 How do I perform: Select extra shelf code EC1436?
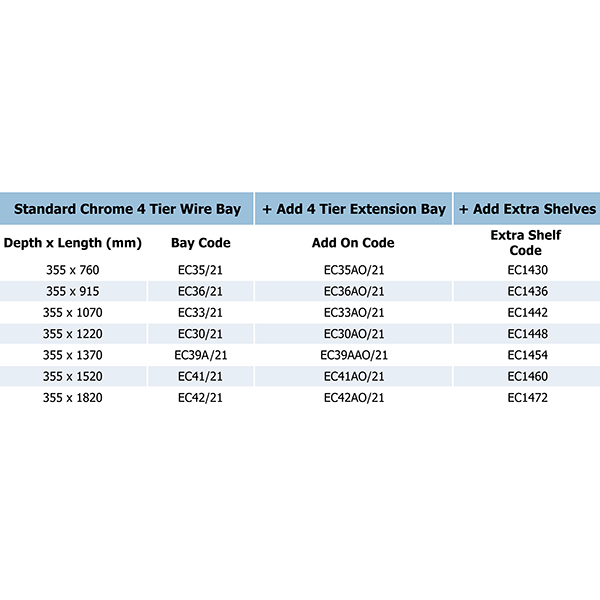pyautogui.click(x=528, y=292)
